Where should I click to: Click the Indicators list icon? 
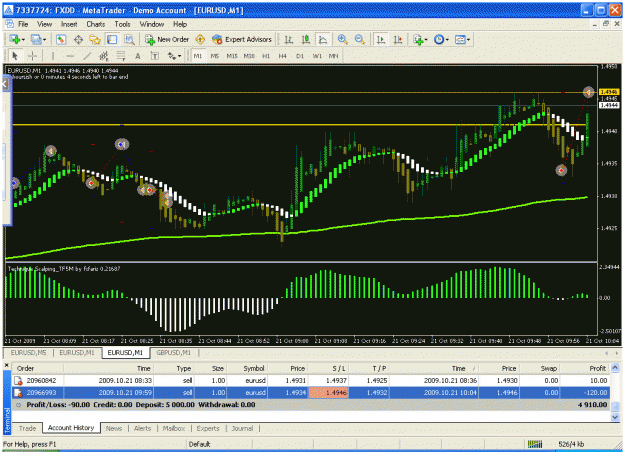(418, 39)
